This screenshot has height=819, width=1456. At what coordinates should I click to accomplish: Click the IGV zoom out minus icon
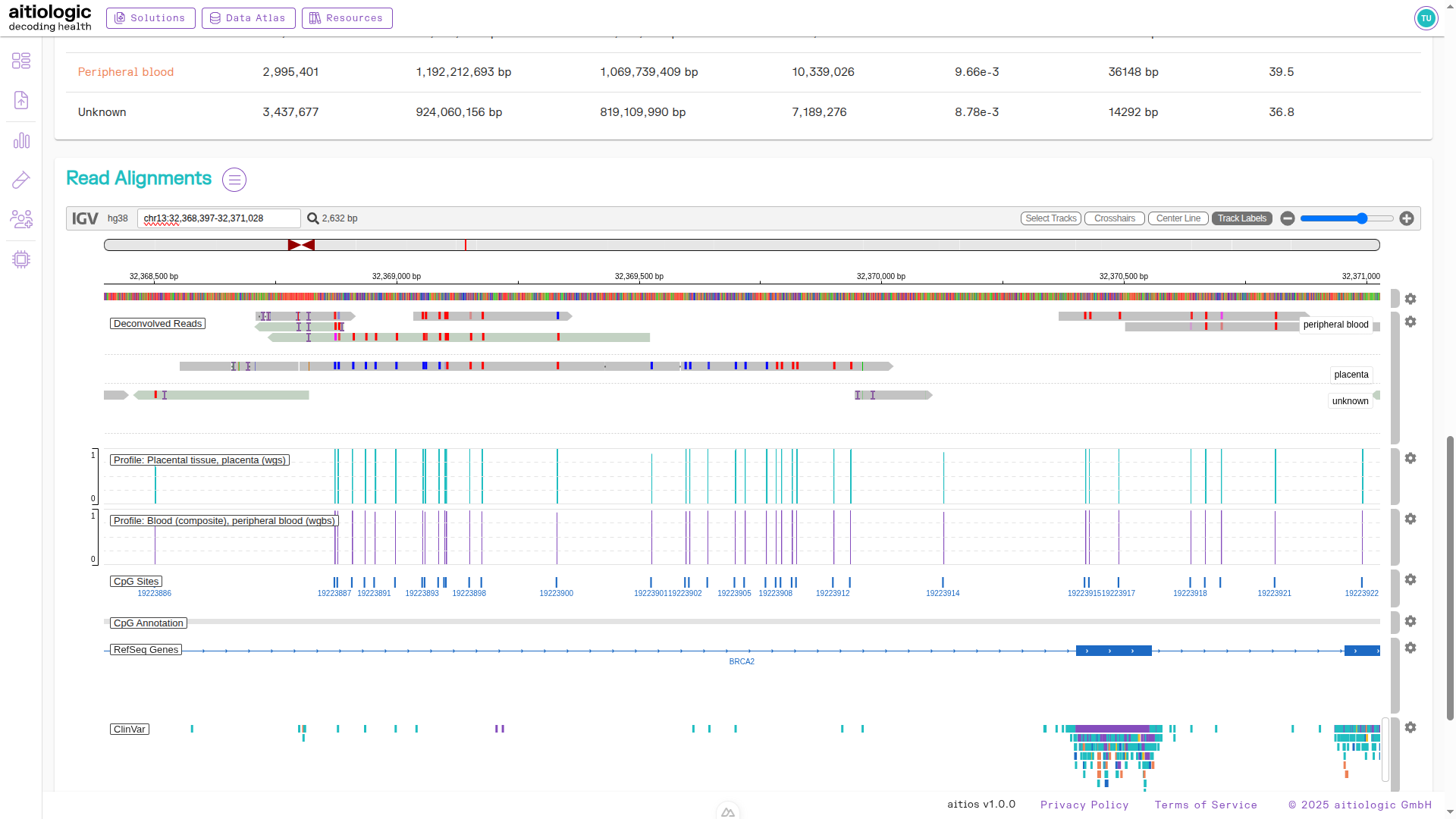1287,218
